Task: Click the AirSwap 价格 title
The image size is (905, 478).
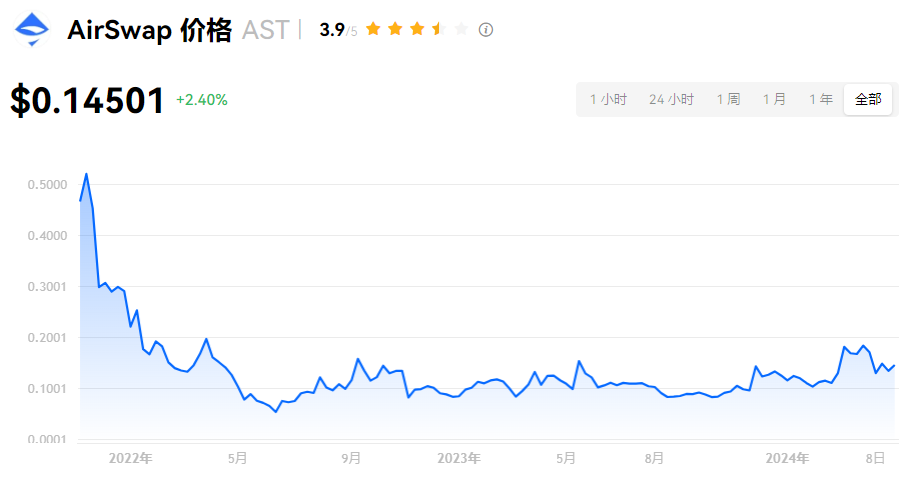Action: (x=149, y=30)
